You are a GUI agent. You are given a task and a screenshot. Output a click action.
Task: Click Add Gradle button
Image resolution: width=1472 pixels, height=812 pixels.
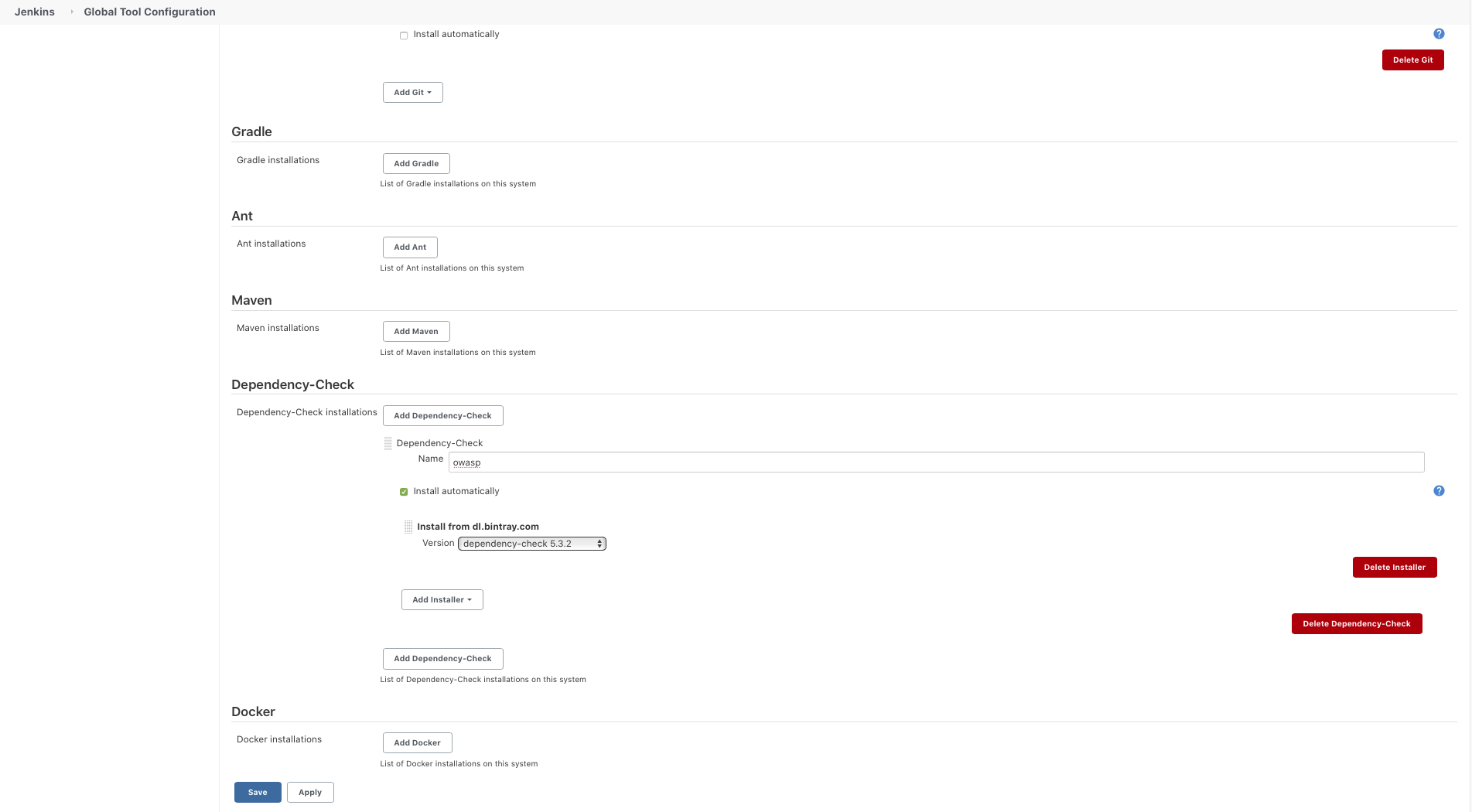(416, 163)
